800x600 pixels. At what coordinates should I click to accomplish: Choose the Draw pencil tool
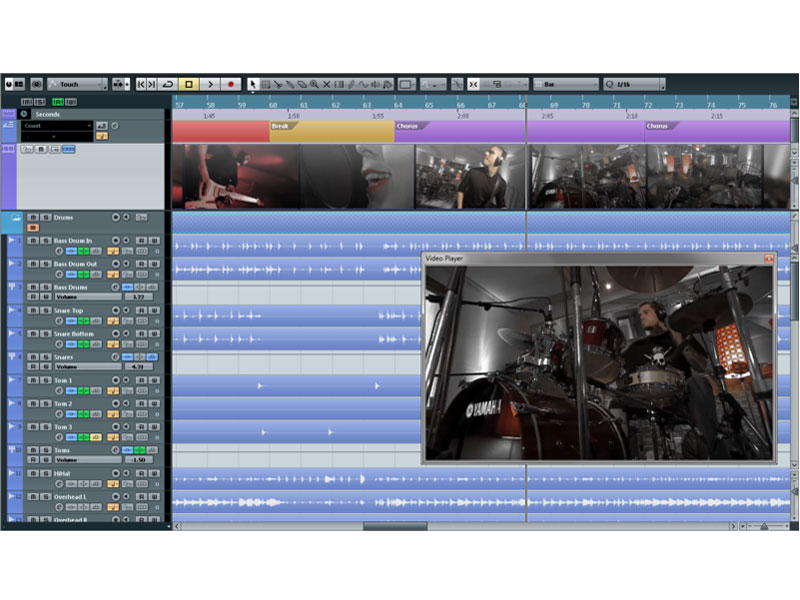[350, 84]
